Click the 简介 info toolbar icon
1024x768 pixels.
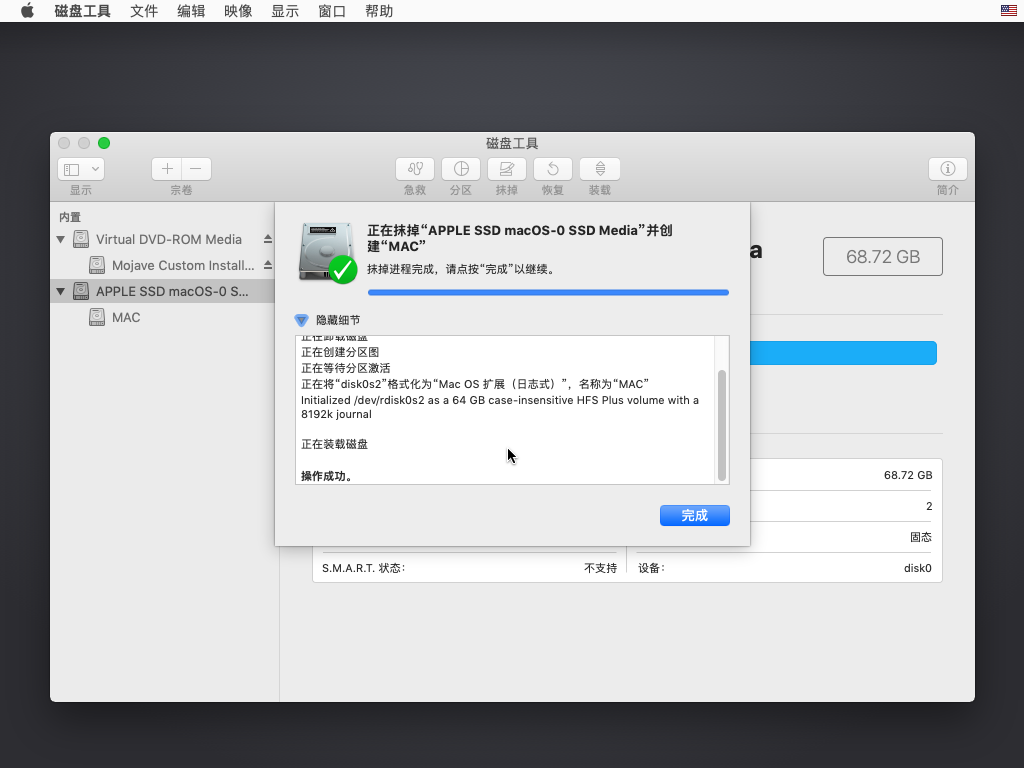(x=948, y=169)
